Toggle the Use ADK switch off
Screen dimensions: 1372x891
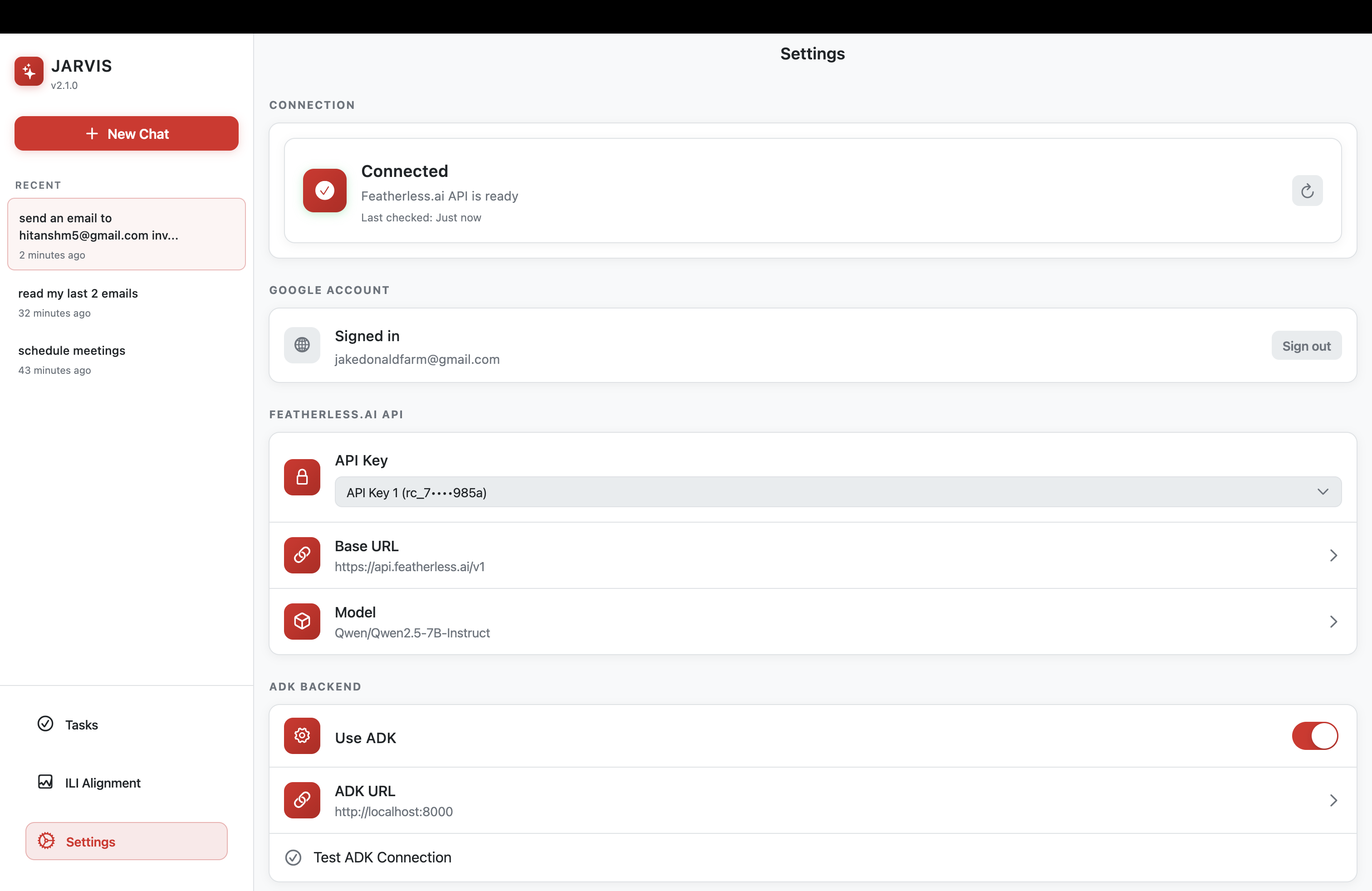[x=1314, y=736]
